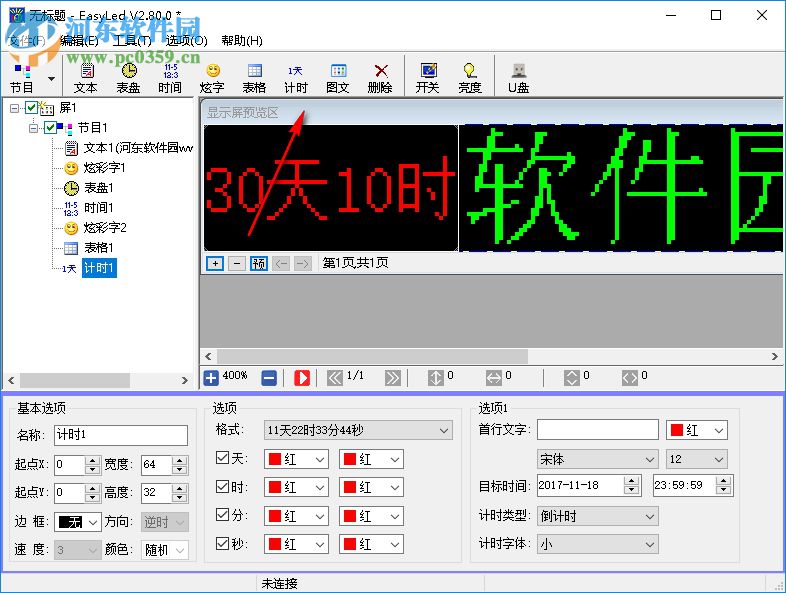The height and width of the screenshot is (593, 786).
Task: Collapse the 屏1 tree node
Action: (x=14, y=108)
